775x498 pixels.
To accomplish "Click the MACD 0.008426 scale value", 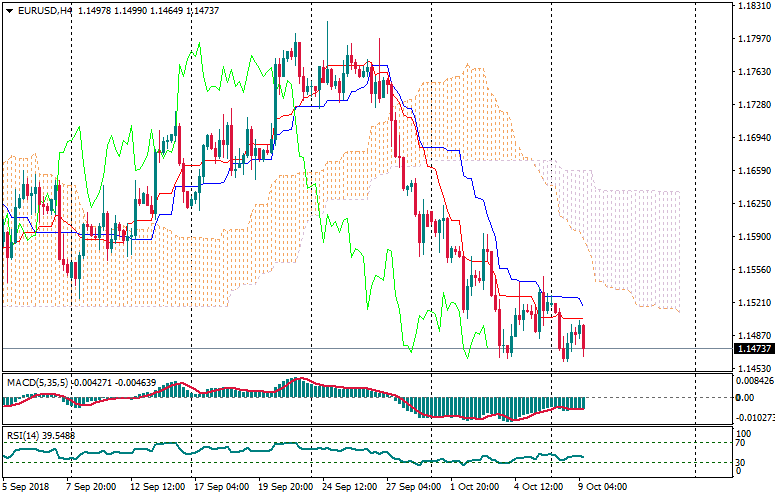I will pos(754,380).
